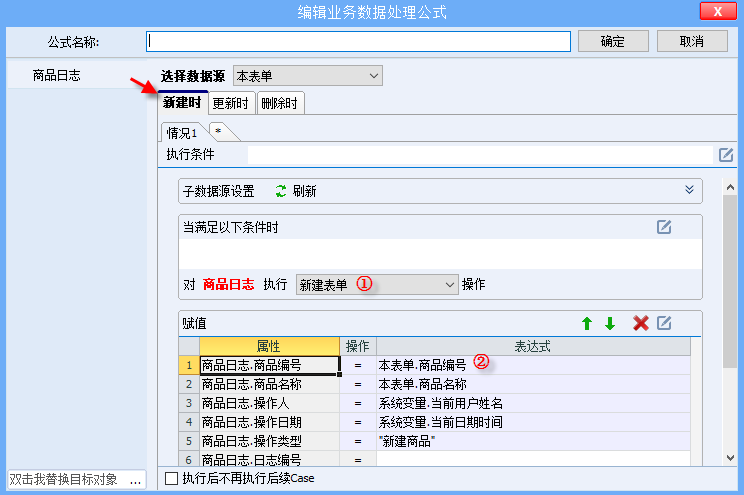Switch to the 删除时 tab
744x495 pixels.
[280, 103]
